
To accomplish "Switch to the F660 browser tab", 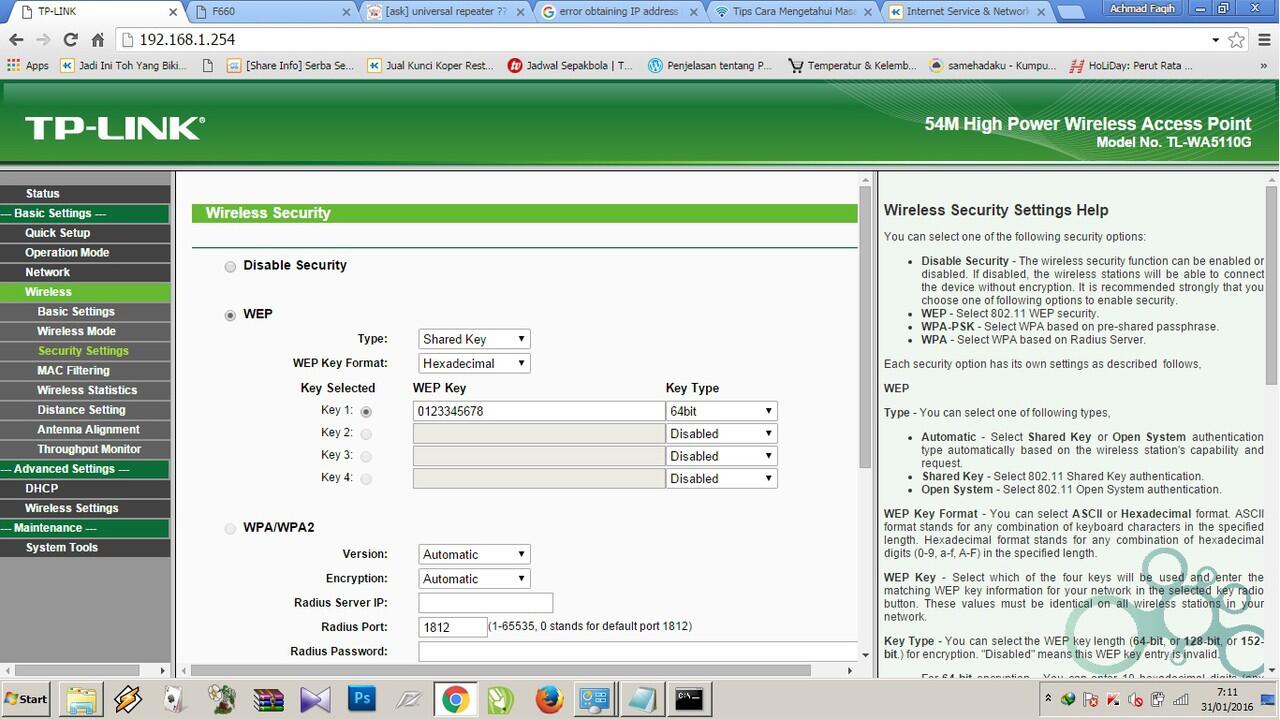I will pos(270,12).
